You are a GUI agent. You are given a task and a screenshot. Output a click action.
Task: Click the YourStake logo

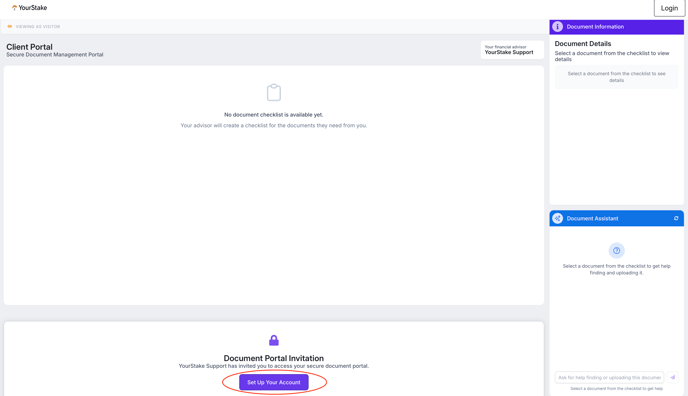pyautogui.click(x=29, y=7)
